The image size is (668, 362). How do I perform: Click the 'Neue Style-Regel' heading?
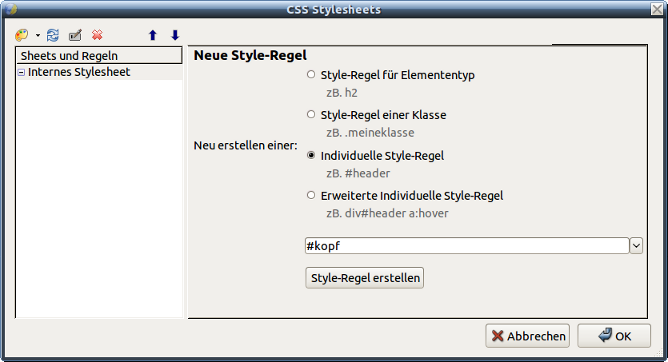250,55
